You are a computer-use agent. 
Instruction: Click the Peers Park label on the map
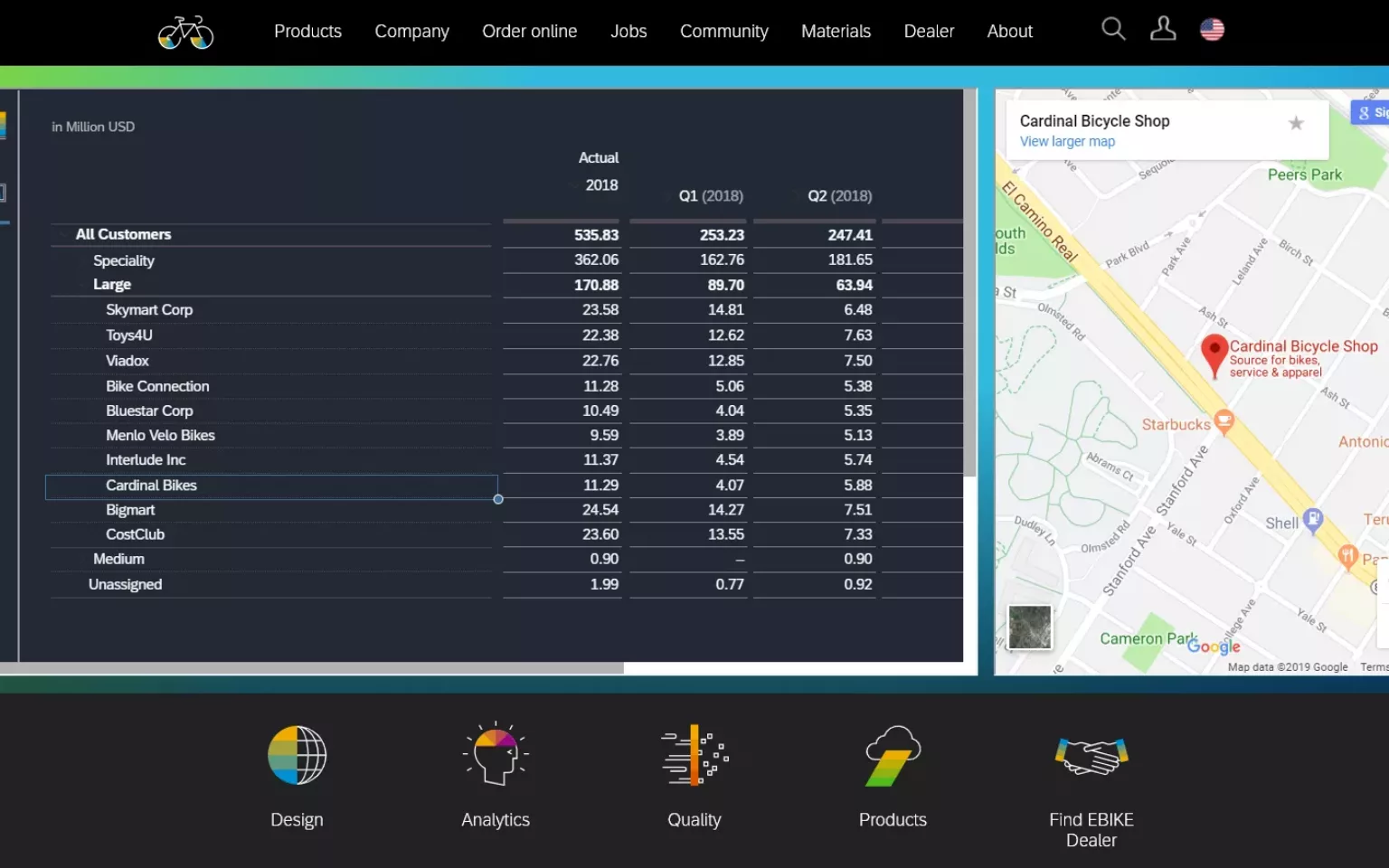coord(1305,175)
